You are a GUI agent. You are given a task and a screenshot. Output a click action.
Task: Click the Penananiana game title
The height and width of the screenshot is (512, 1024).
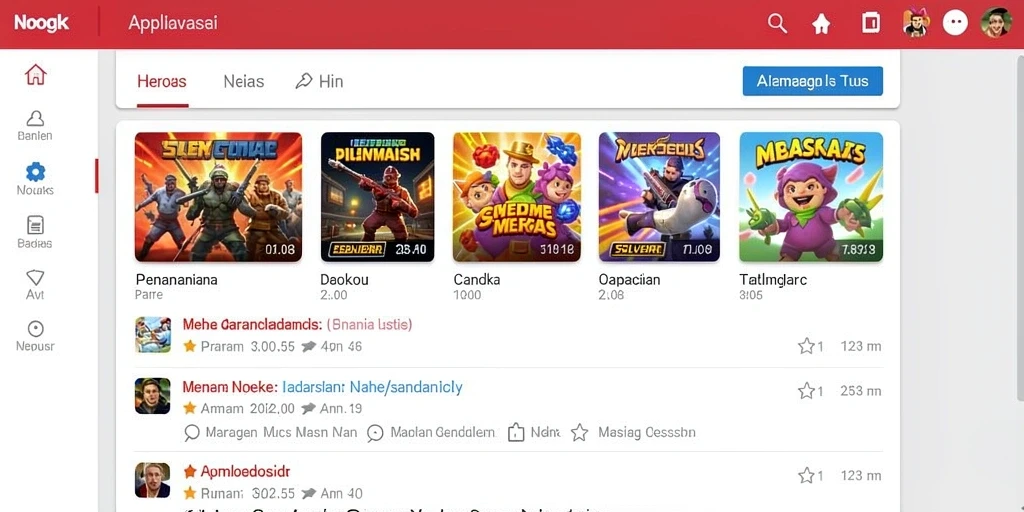click(176, 280)
